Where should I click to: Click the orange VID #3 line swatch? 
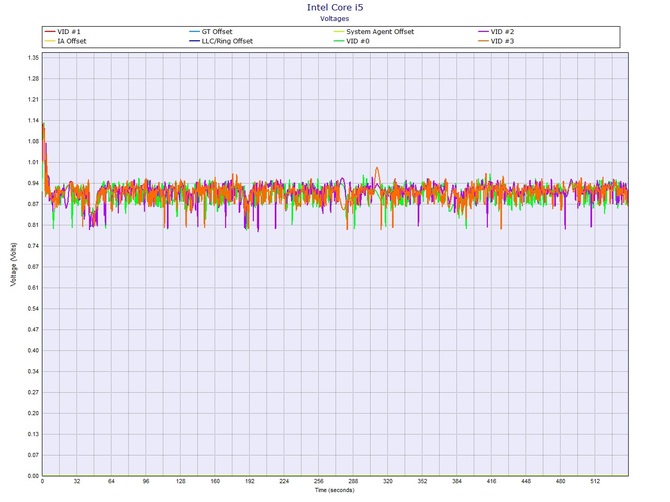[483, 41]
